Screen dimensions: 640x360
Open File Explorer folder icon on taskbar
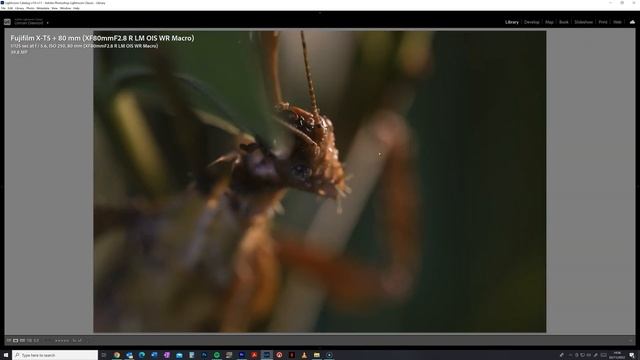pos(317,355)
